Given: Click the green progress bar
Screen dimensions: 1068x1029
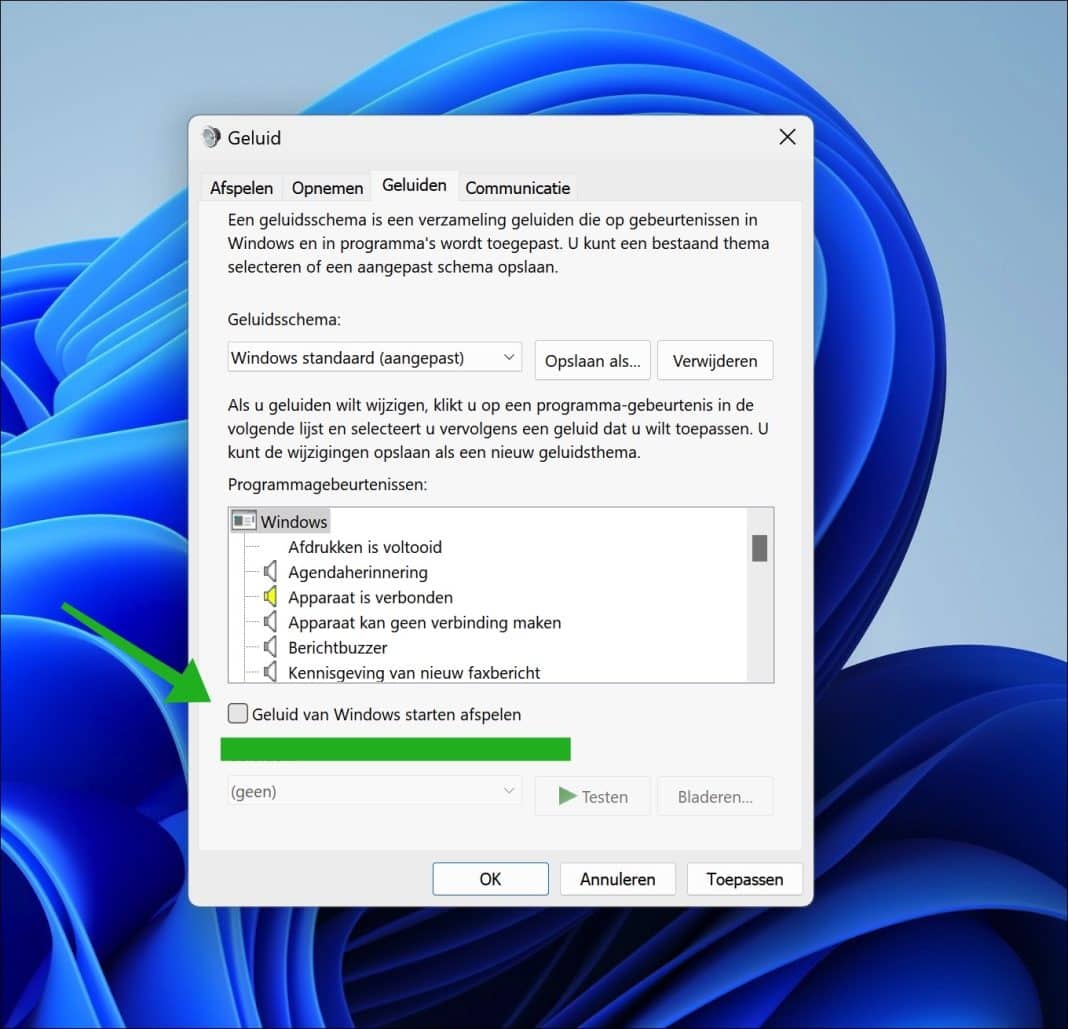Looking at the screenshot, I should [x=395, y=748].
